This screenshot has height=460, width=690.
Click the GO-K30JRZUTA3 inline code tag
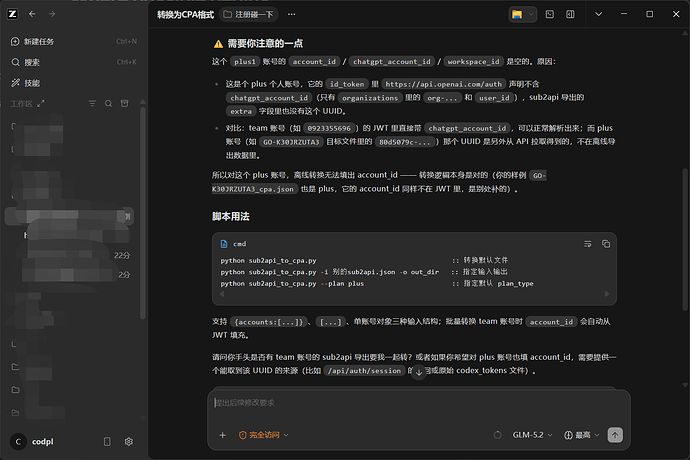point(291,142)
